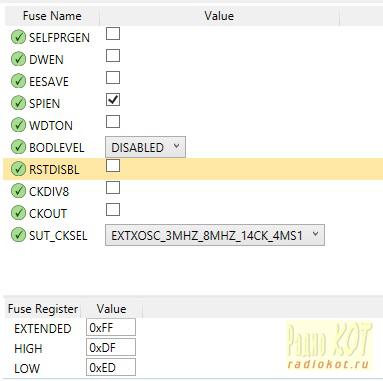The height and width of the screenshot is (381, 383).
Task: Click the Value header in fuse register table
Action: 111,309
